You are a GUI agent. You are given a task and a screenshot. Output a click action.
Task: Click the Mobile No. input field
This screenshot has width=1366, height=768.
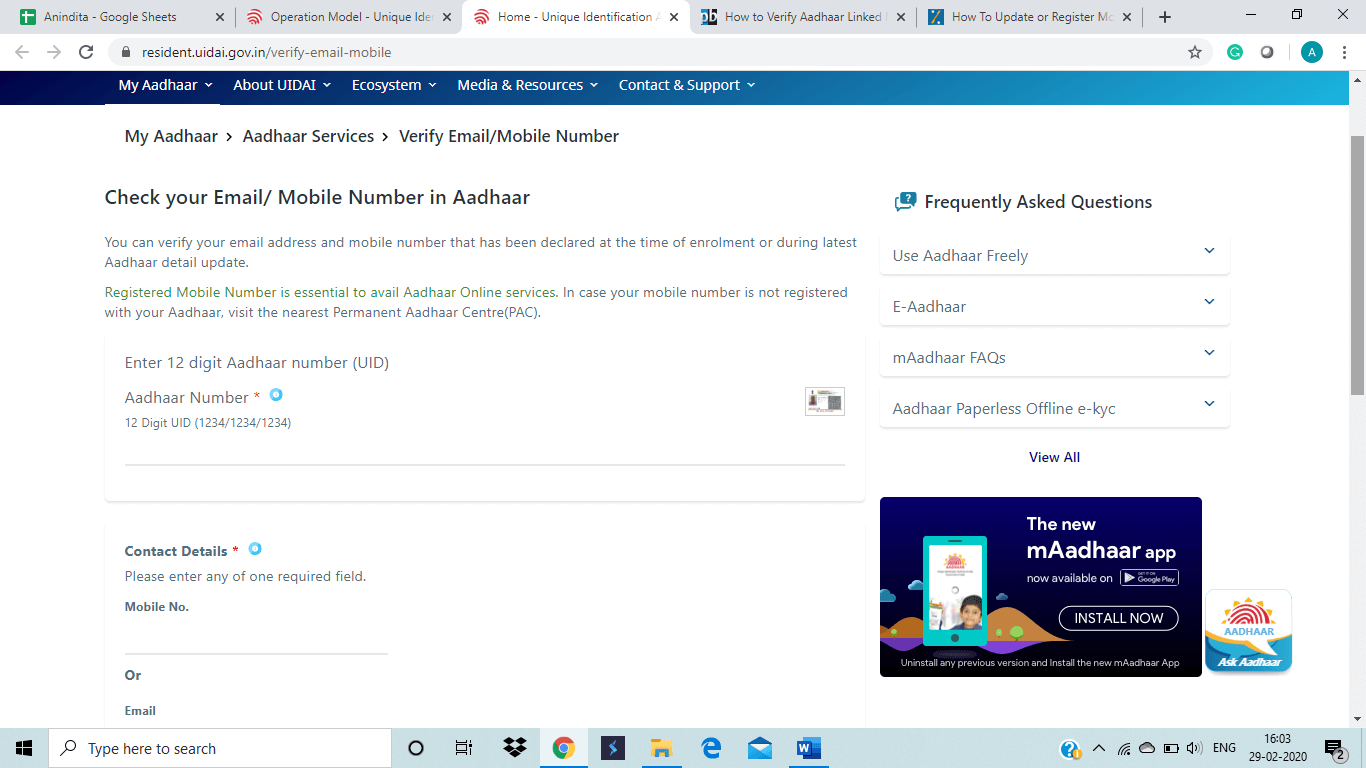[x=256, y=638]
